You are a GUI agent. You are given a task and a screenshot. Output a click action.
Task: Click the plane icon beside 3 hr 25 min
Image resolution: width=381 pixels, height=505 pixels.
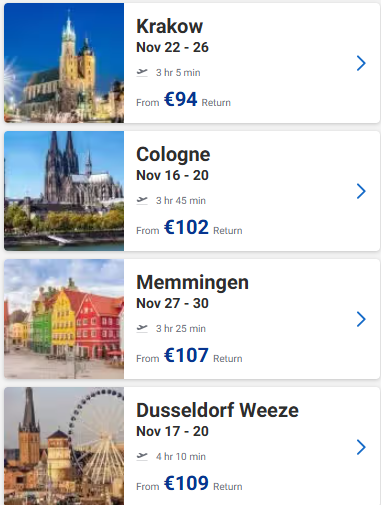click(x=142, y=328)
